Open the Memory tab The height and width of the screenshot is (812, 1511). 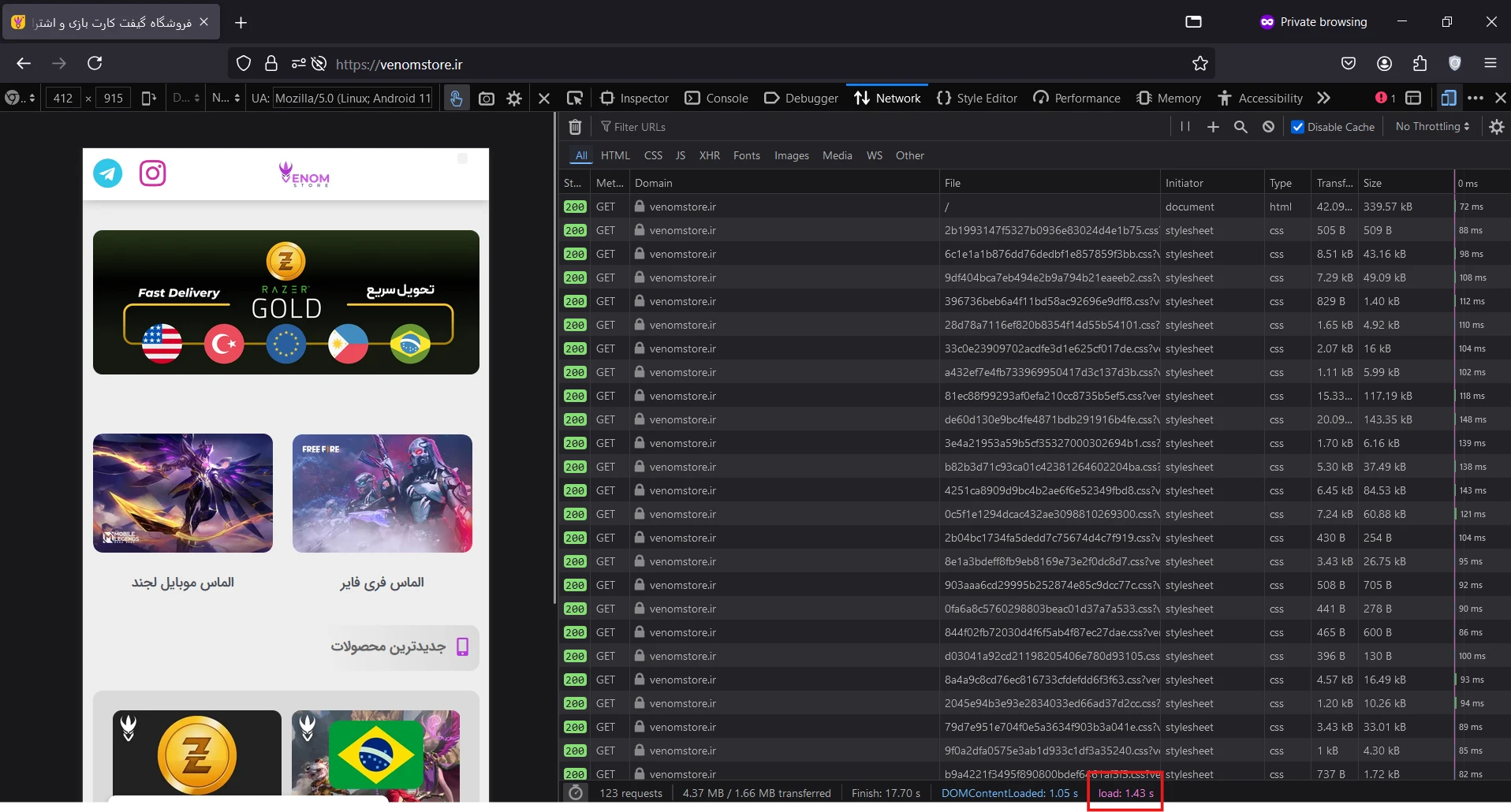(x=1169, y=98)
